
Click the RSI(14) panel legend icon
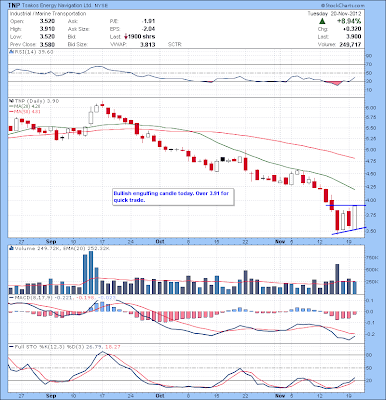[10, 52]
